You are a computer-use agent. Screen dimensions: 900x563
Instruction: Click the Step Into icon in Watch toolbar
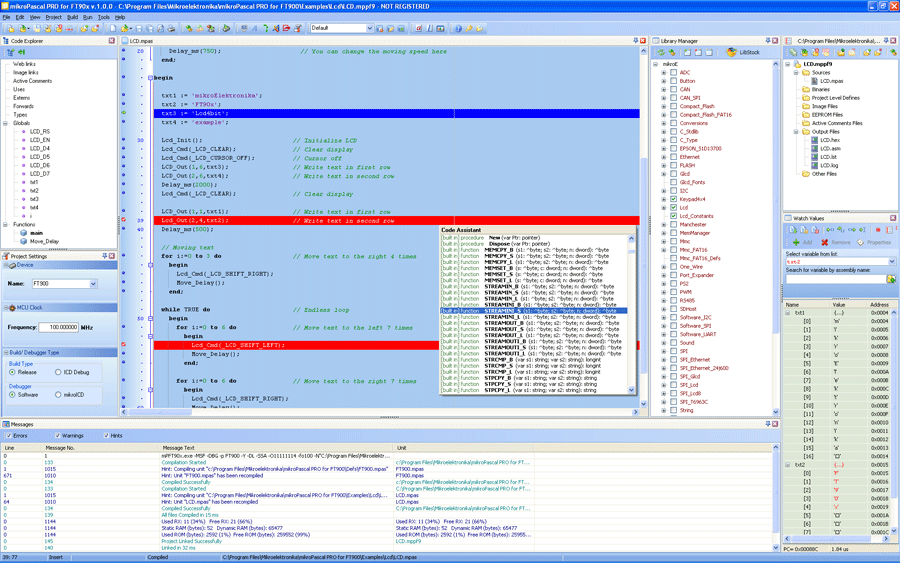830,230
